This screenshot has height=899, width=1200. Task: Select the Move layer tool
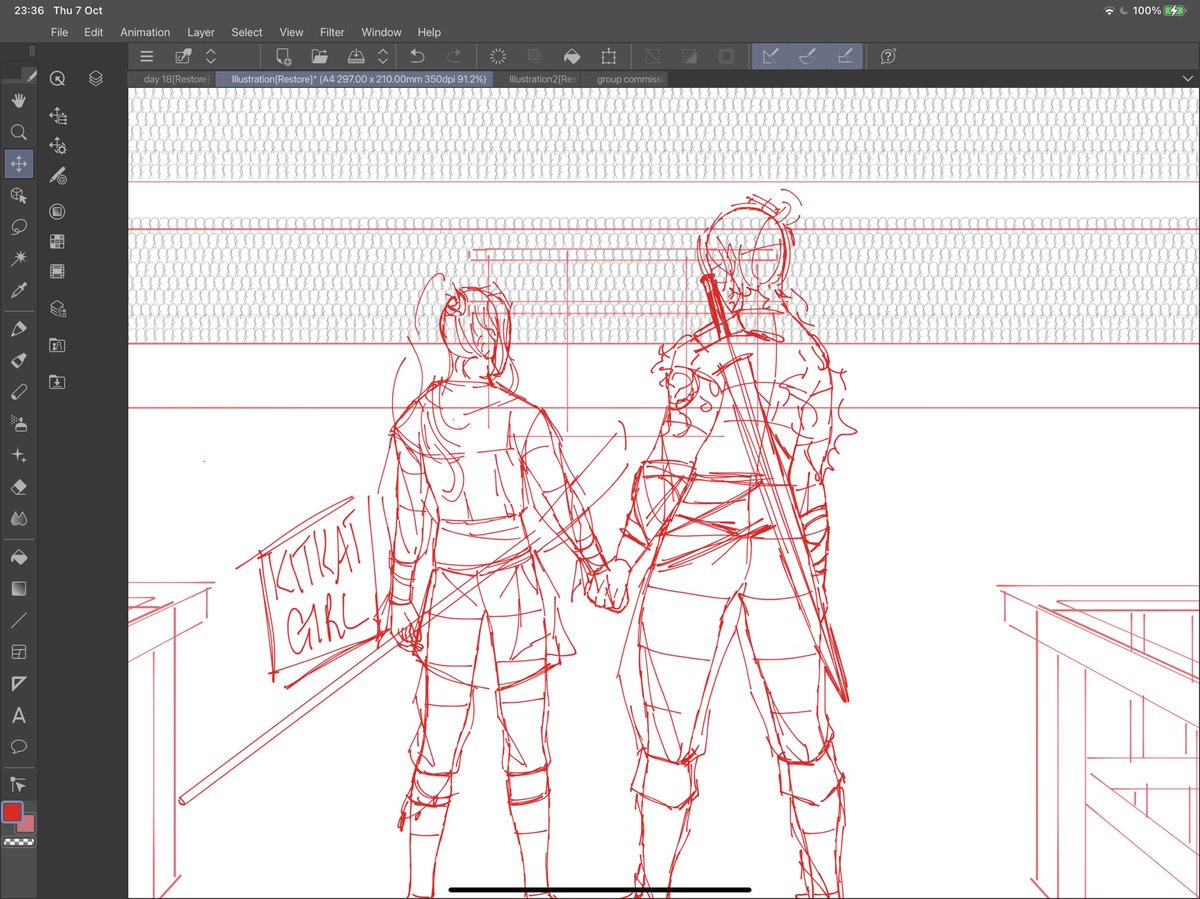click(x=18, y=164)
